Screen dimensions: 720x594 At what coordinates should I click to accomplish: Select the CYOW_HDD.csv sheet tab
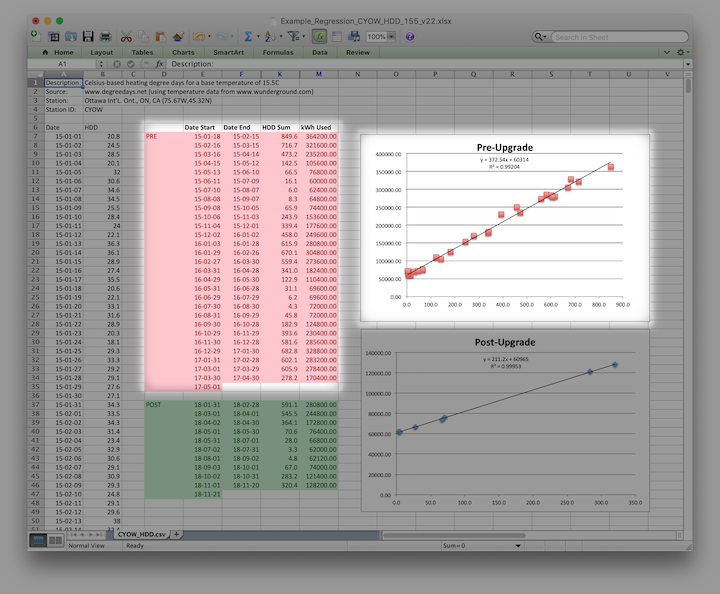click(x=141, y=534)
